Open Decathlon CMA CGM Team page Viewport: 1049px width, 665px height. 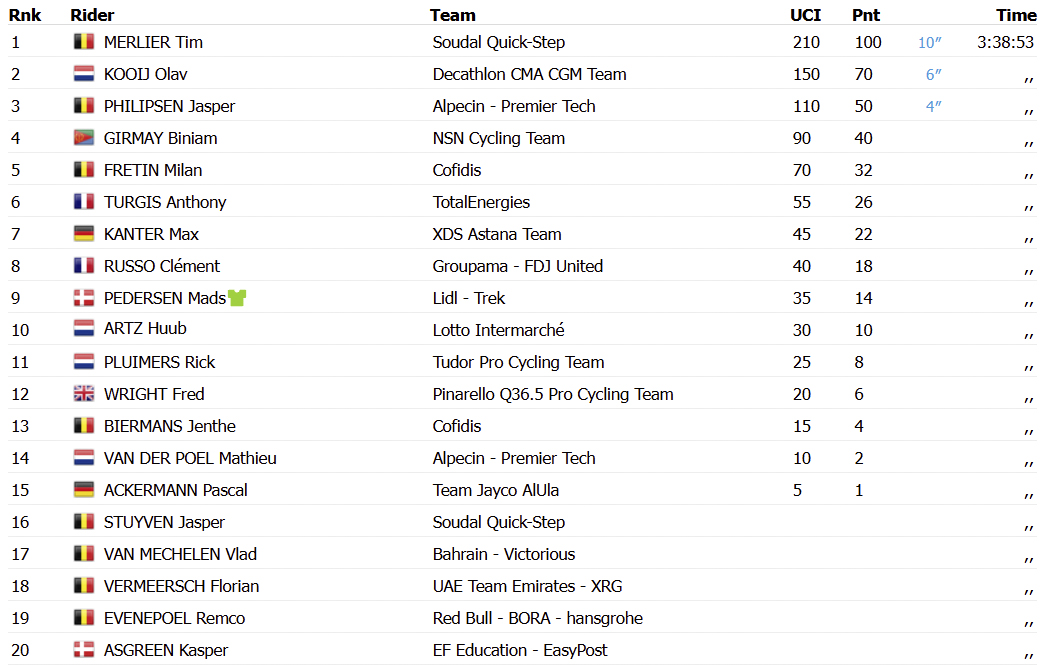tap(529, 74)
